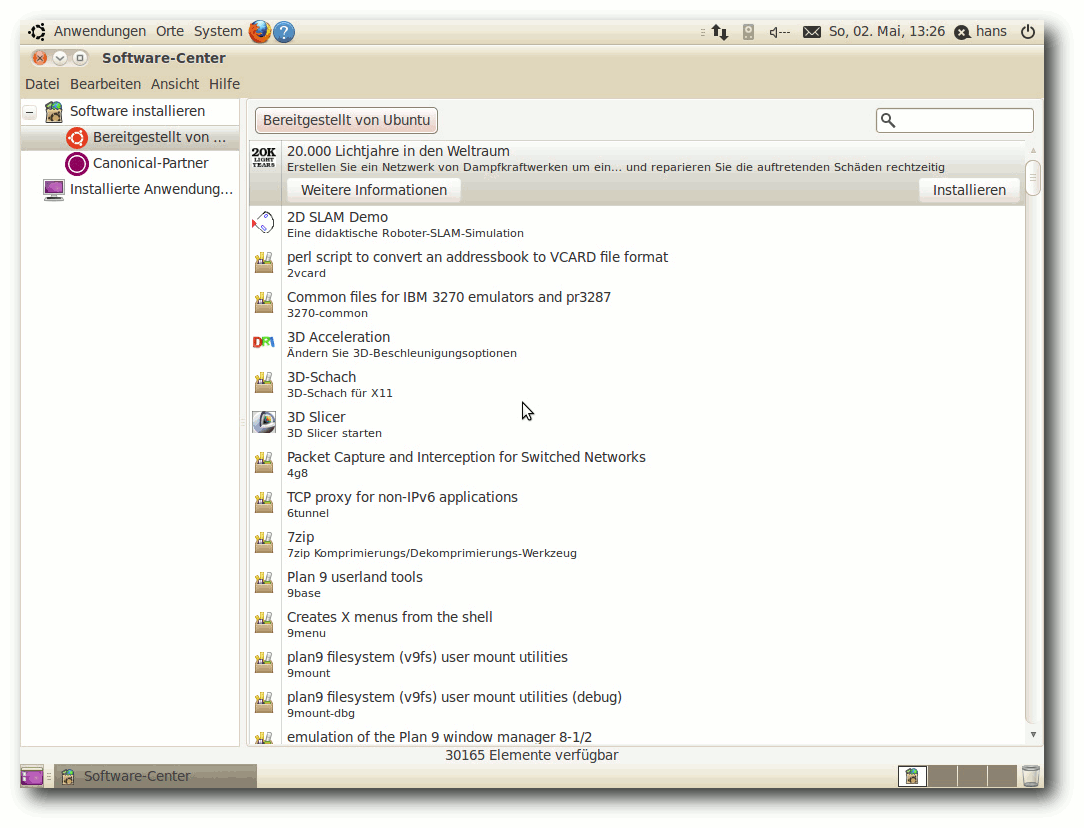Click the 2D SLAM Demo icon
Screen dimensions: 1084x828
point(263,223)
